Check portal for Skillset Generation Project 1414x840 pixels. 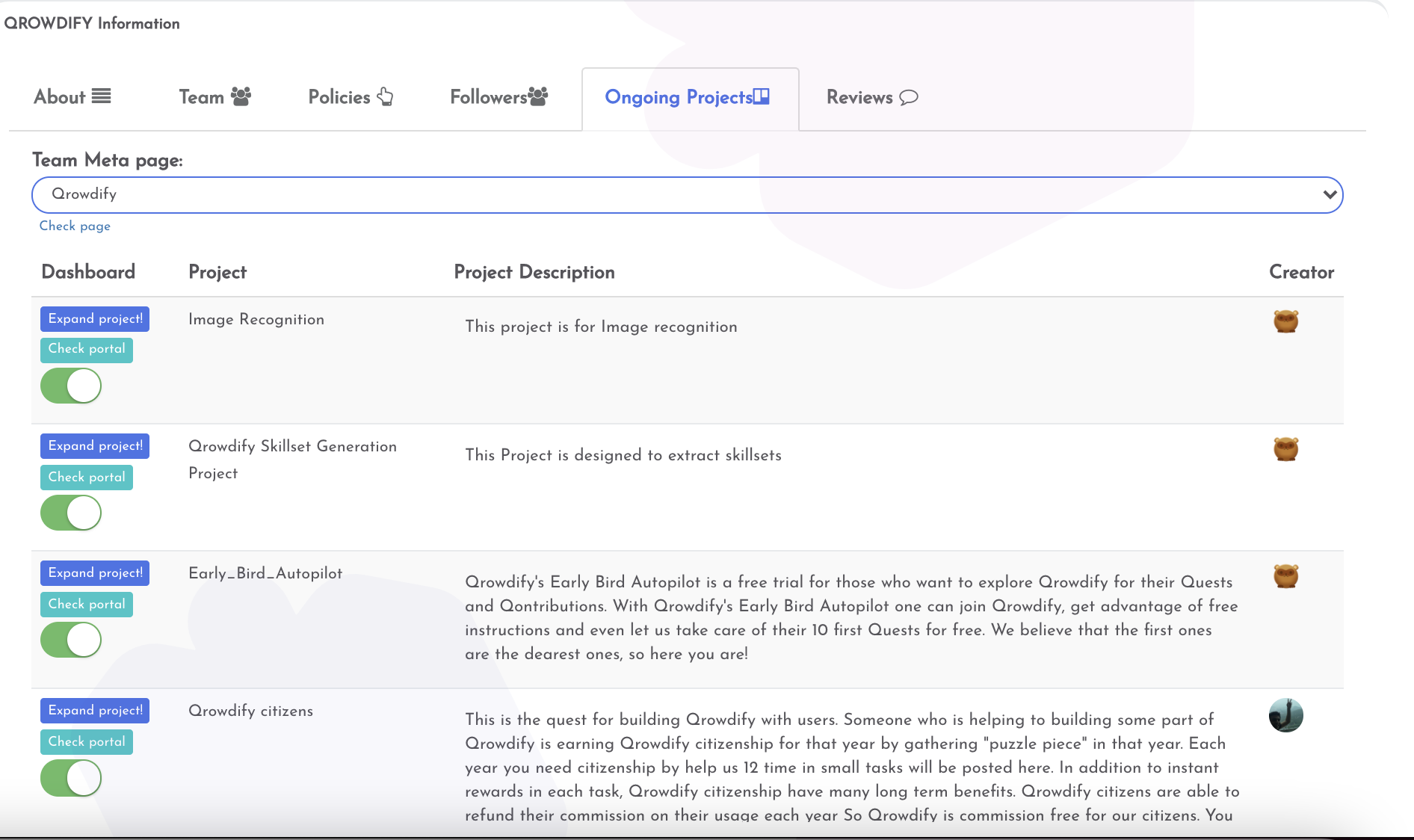(x=87, y=478)
